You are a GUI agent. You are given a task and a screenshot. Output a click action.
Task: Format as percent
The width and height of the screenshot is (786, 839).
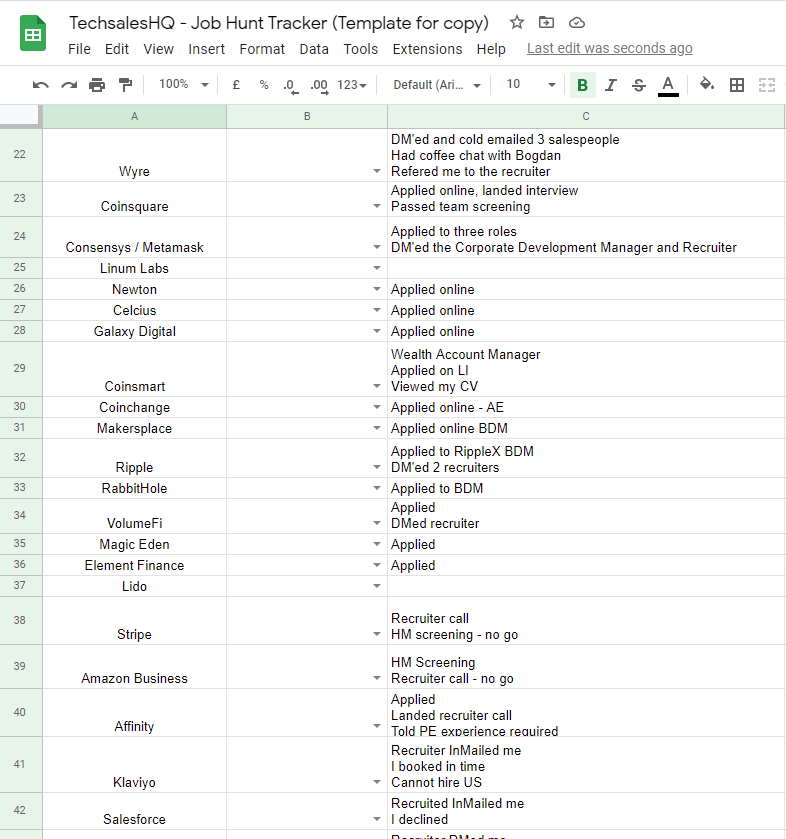[x=264, y=85]
